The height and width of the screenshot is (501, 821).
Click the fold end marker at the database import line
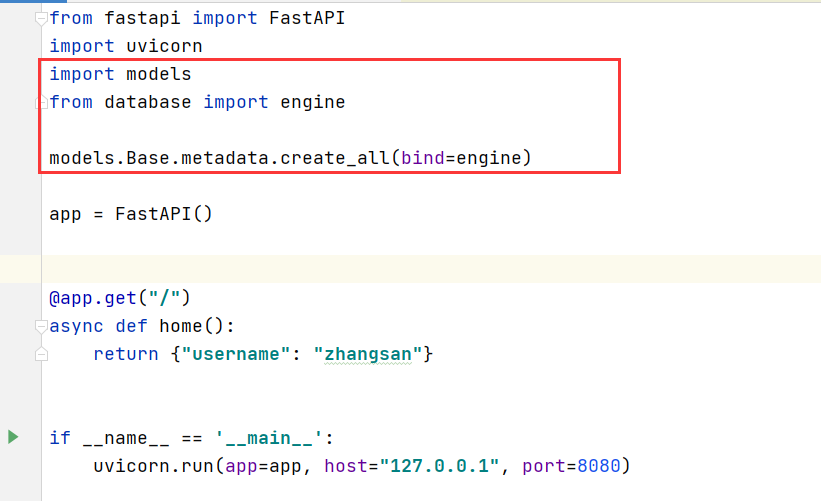coord(41,102)
